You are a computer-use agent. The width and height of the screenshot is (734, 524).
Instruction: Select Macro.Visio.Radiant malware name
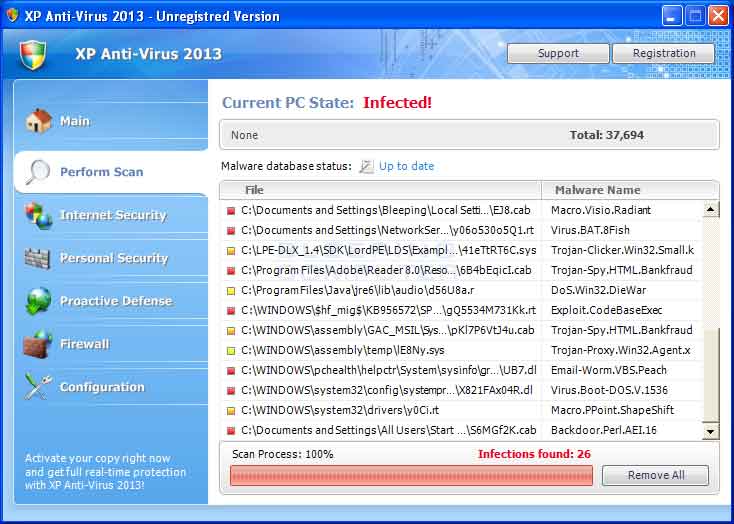coord(601,210)
